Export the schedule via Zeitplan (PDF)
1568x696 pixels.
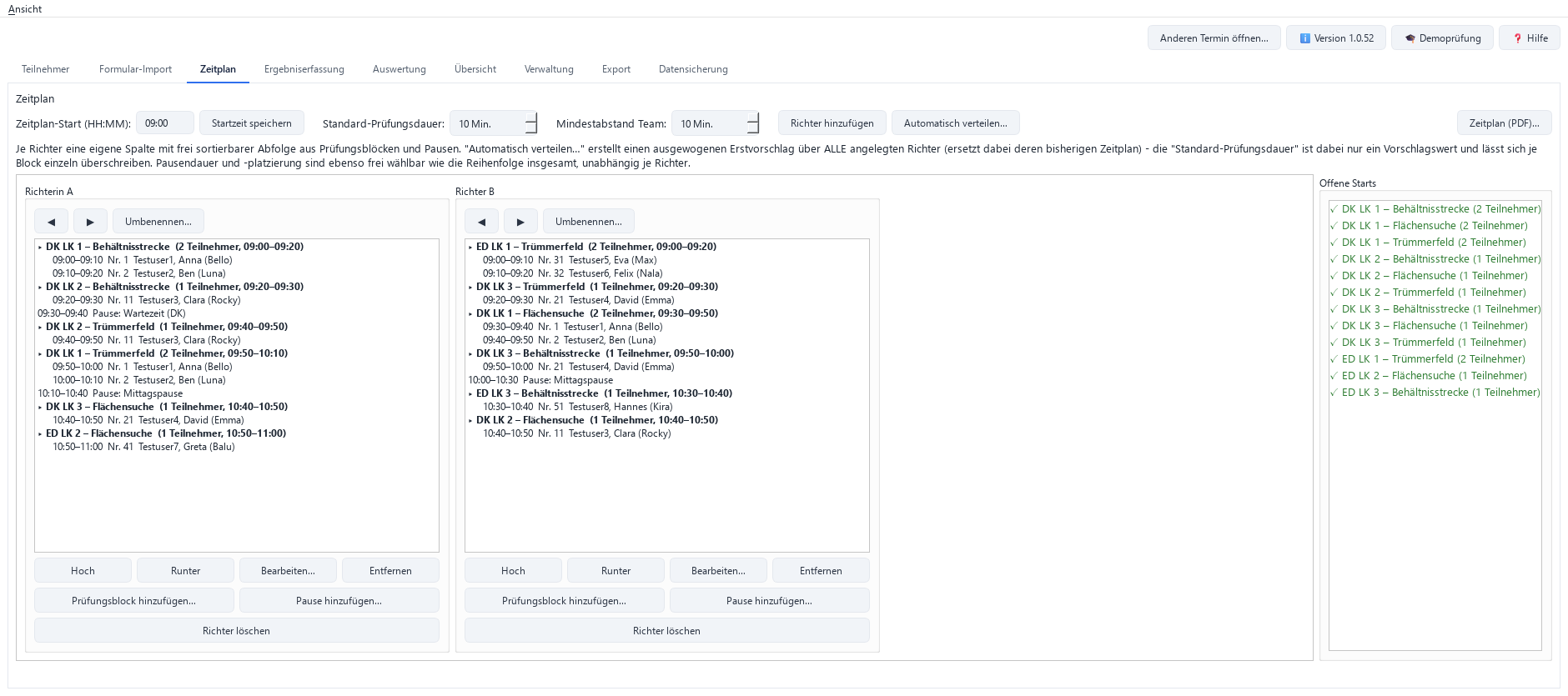1505,123
